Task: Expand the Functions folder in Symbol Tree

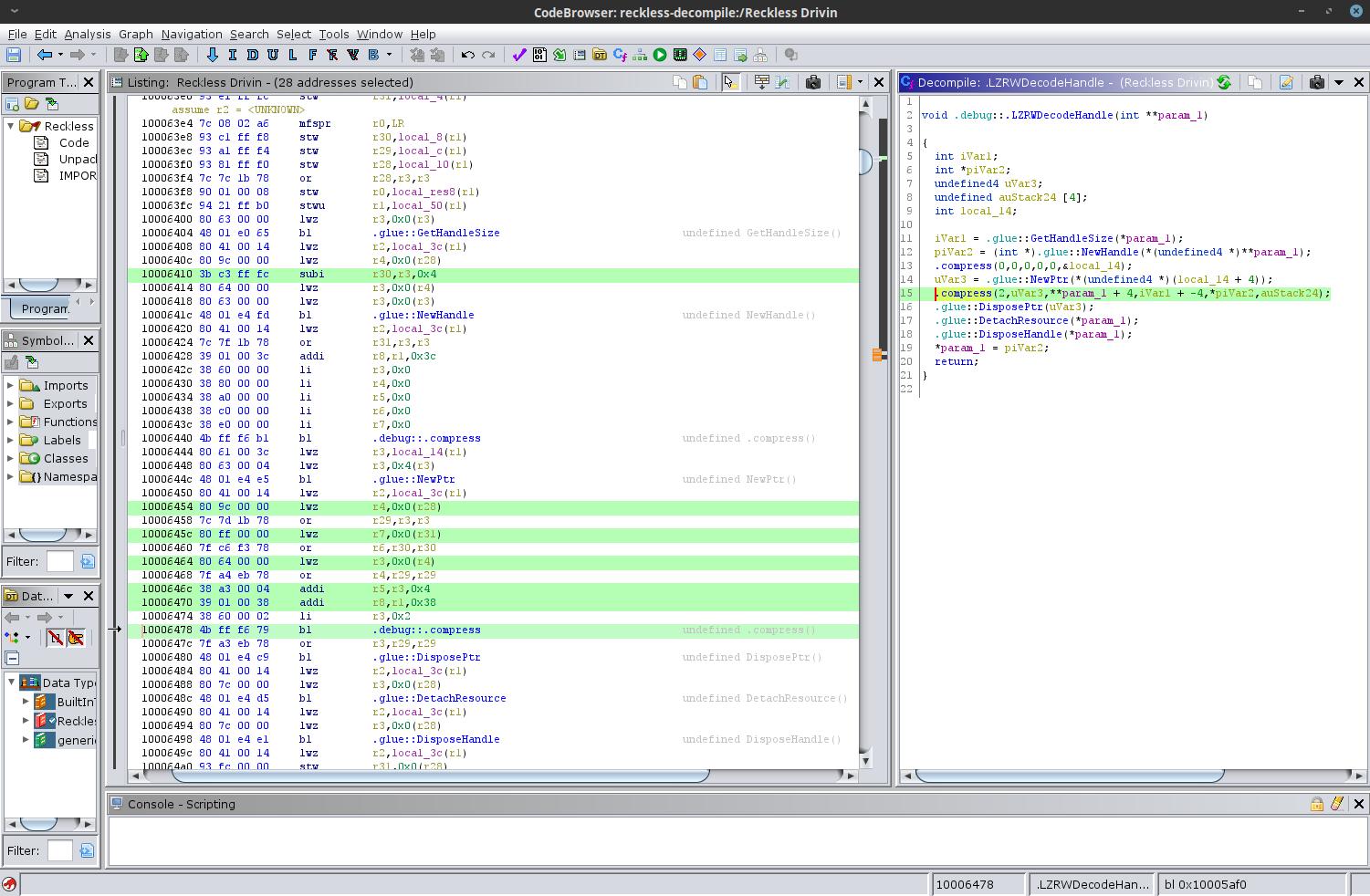Action: tap(11, 422)
